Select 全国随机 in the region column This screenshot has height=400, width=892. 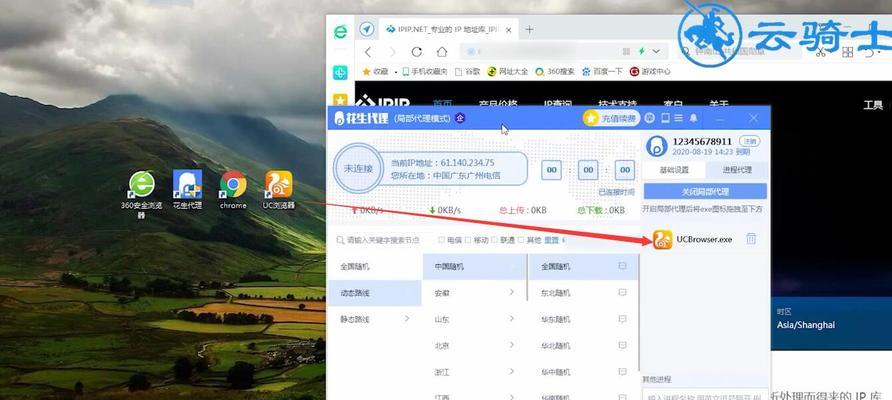pyautogui.click(x=583, y=266)
